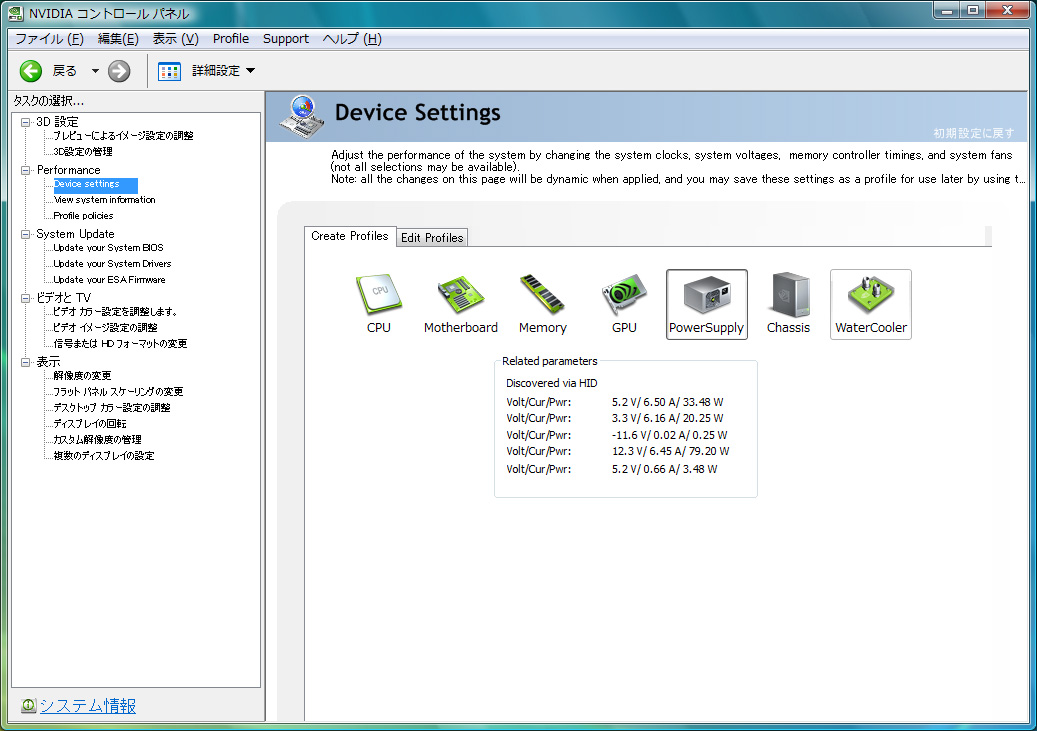Click the 戻る back label
This screenshot has height=731, width=1037.
point(65,71)
